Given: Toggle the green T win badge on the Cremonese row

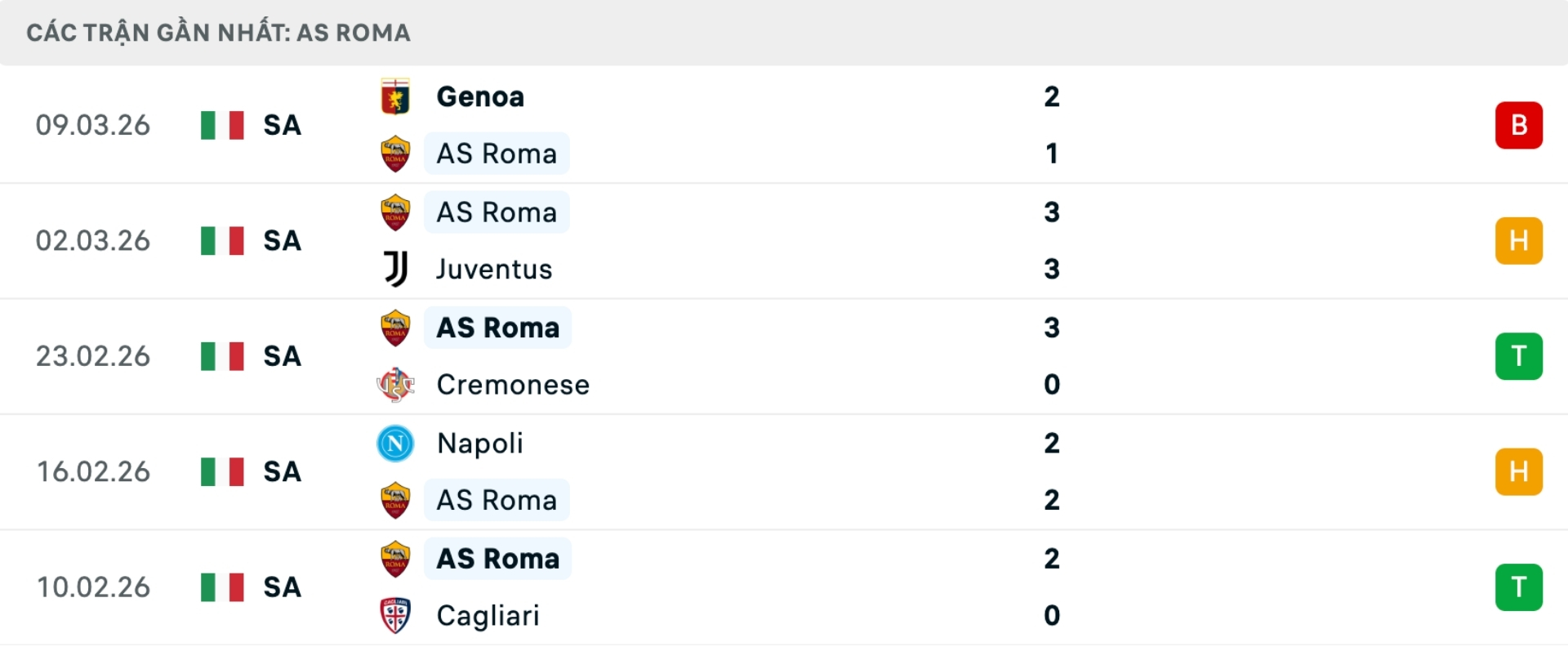Looking at the screenshot, I should (1518, 356).
